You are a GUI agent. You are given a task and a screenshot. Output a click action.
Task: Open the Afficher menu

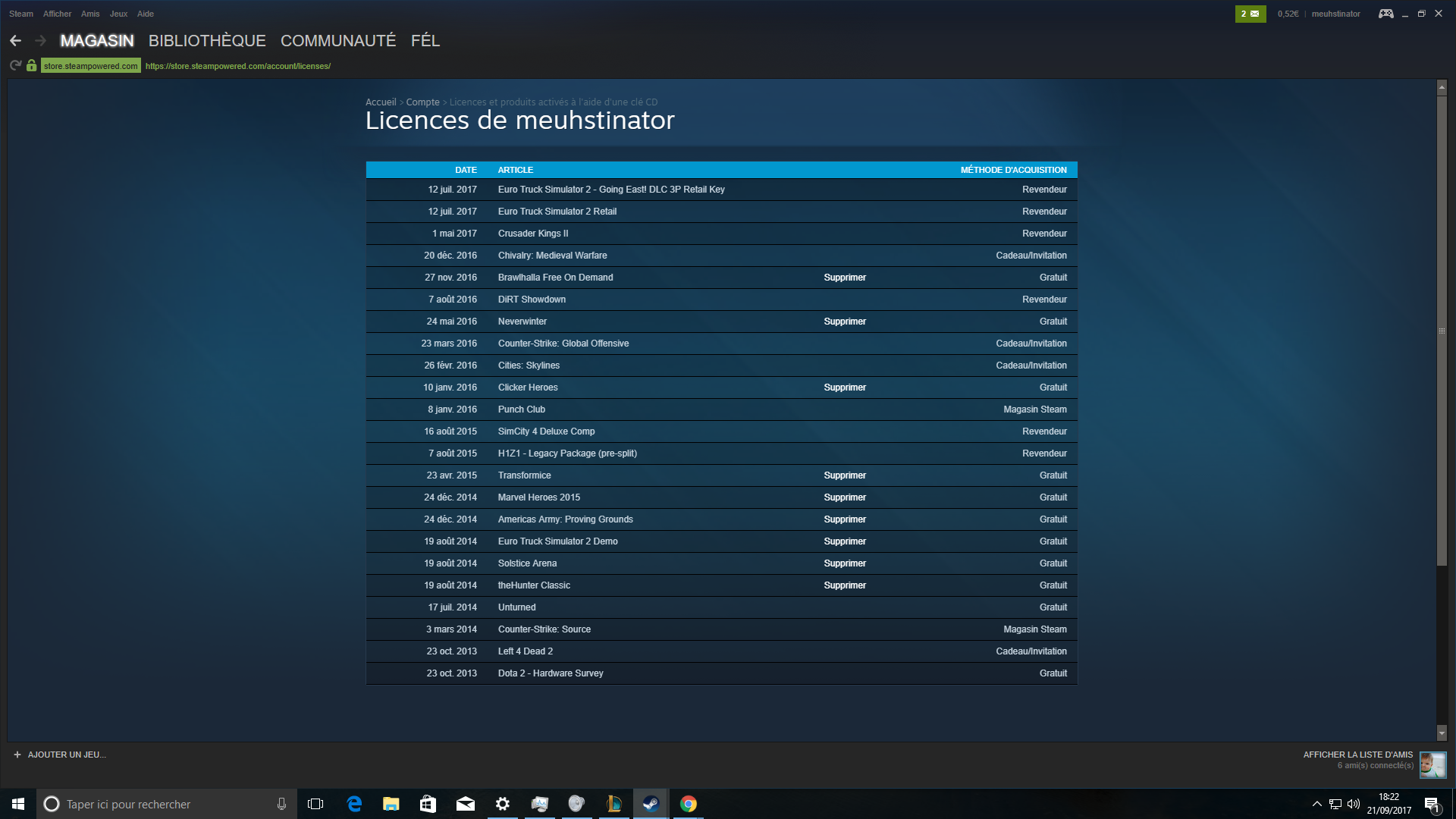point(57,14)
